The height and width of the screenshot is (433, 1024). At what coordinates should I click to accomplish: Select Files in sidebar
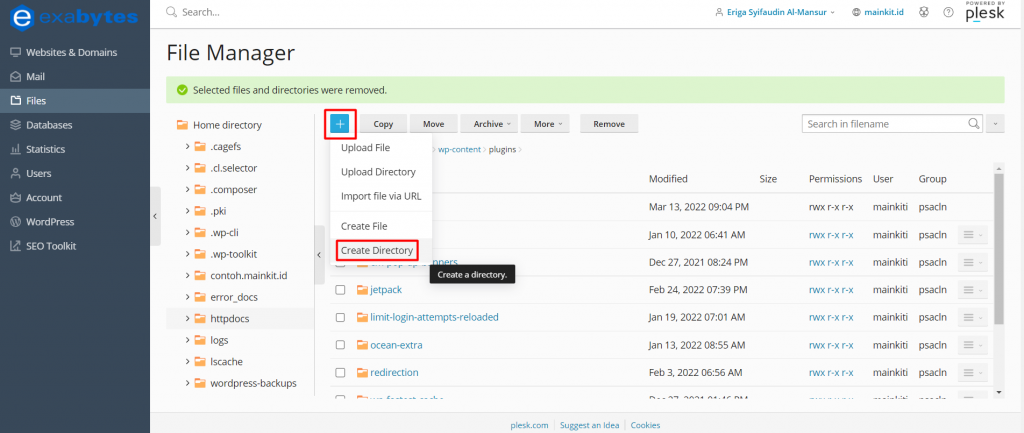pyautogui.click(x=75, y=101)
